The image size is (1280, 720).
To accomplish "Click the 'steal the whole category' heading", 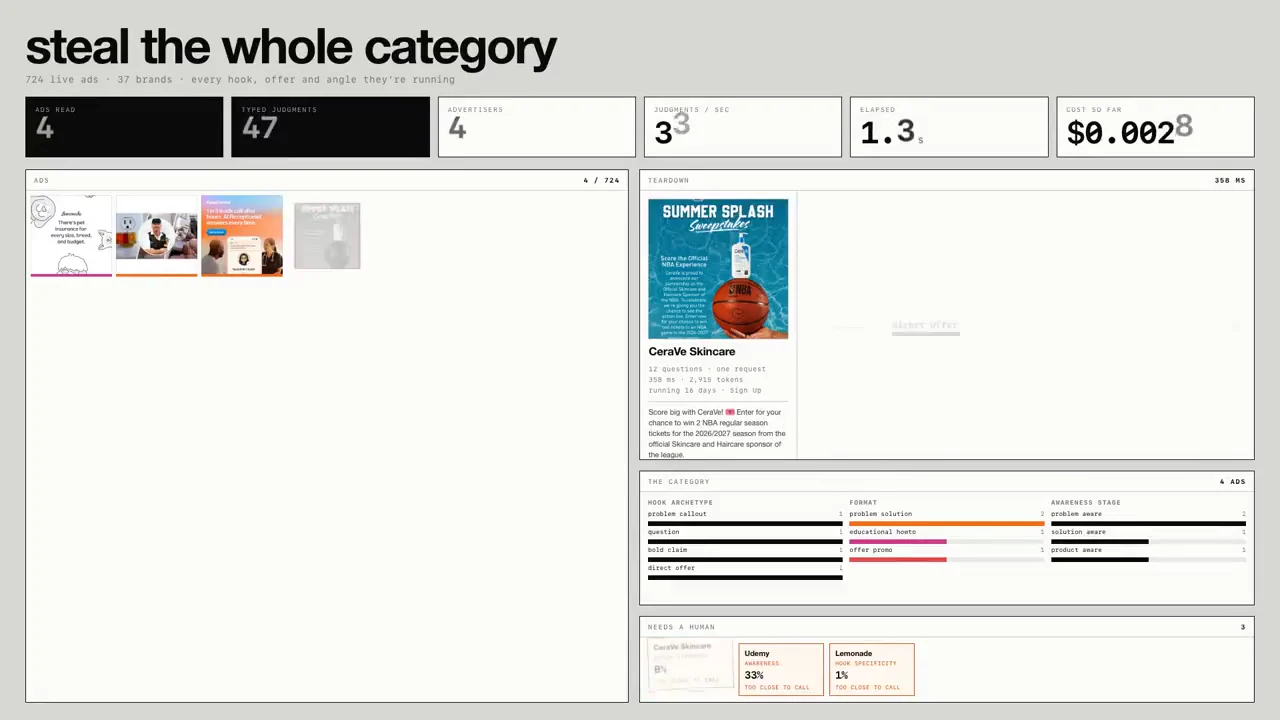I will 291,47.
